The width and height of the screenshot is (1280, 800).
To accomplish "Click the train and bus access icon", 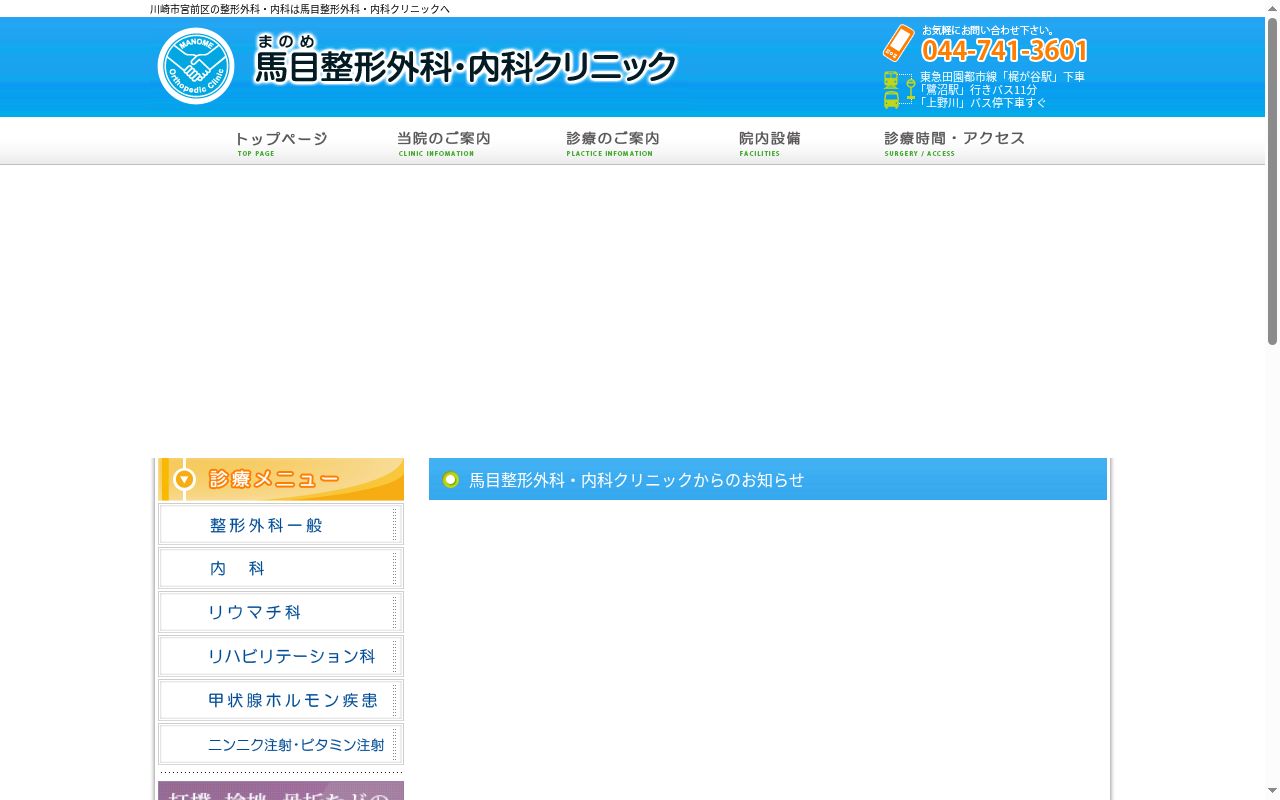I will click(899, 90).
